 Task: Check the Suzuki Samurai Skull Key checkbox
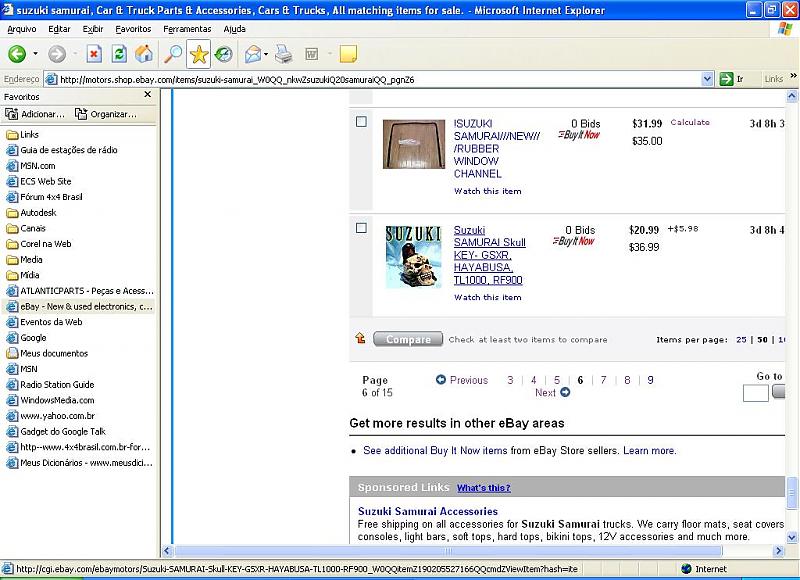[361, 228]
